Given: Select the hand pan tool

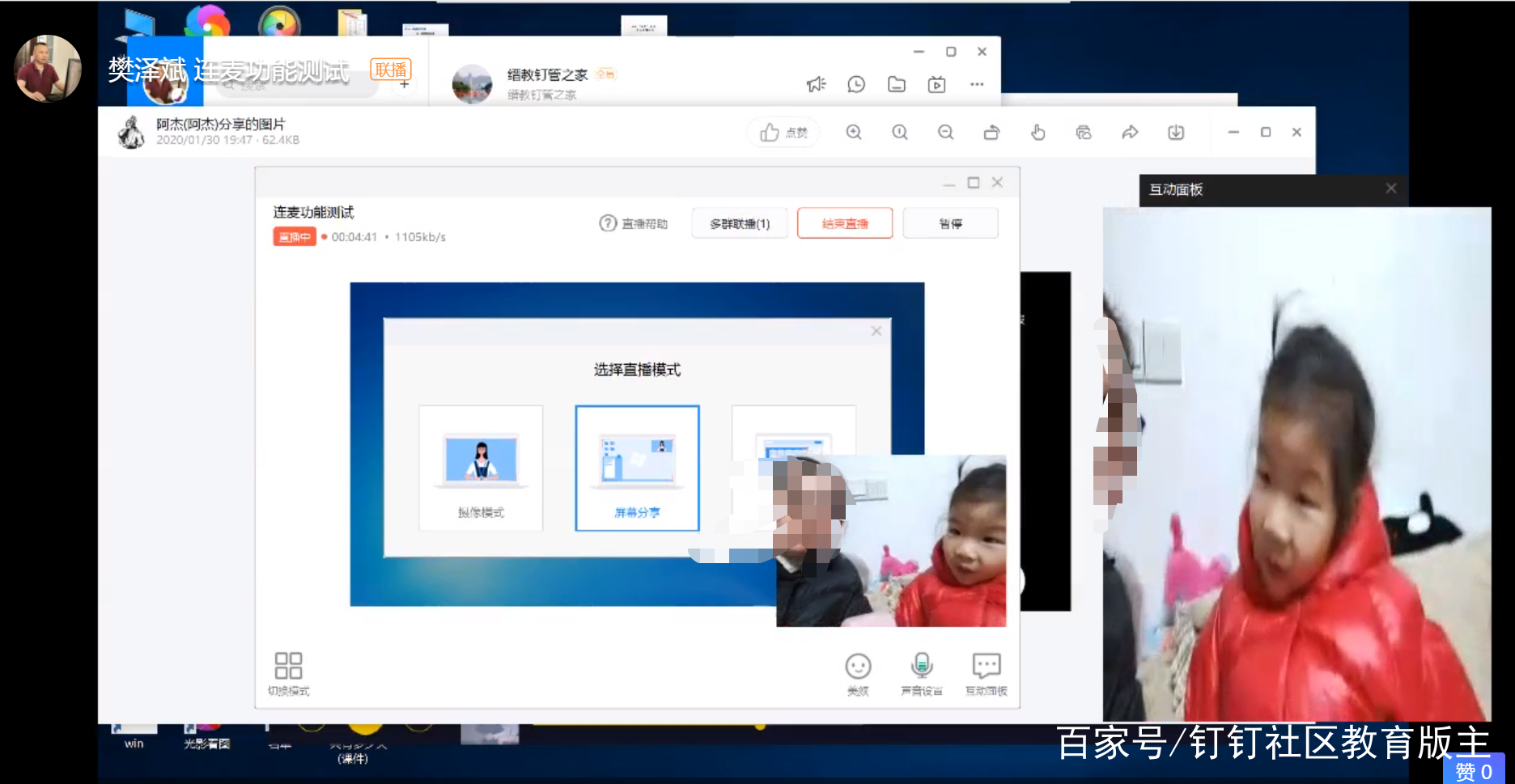Looking at the screenshot, I should (1038, 132).
